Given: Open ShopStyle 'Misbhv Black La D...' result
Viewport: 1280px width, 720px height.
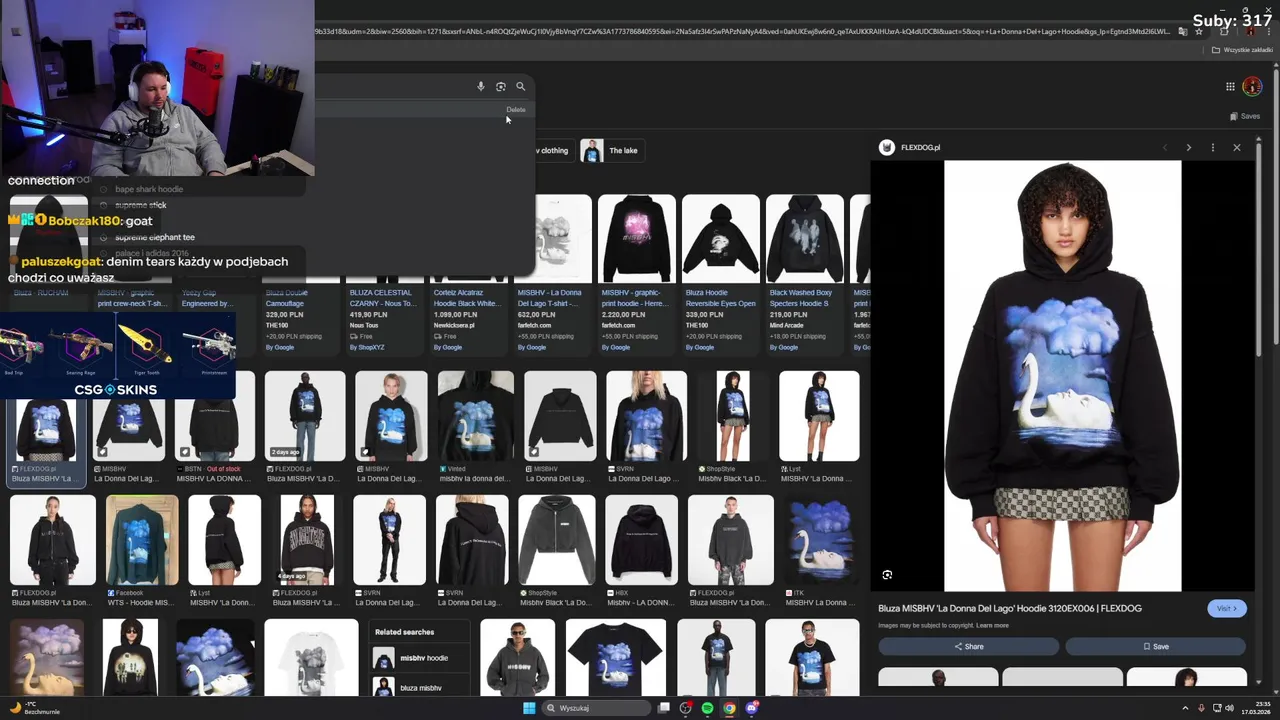Looking at the screenshot, I should tap(733, 427).
